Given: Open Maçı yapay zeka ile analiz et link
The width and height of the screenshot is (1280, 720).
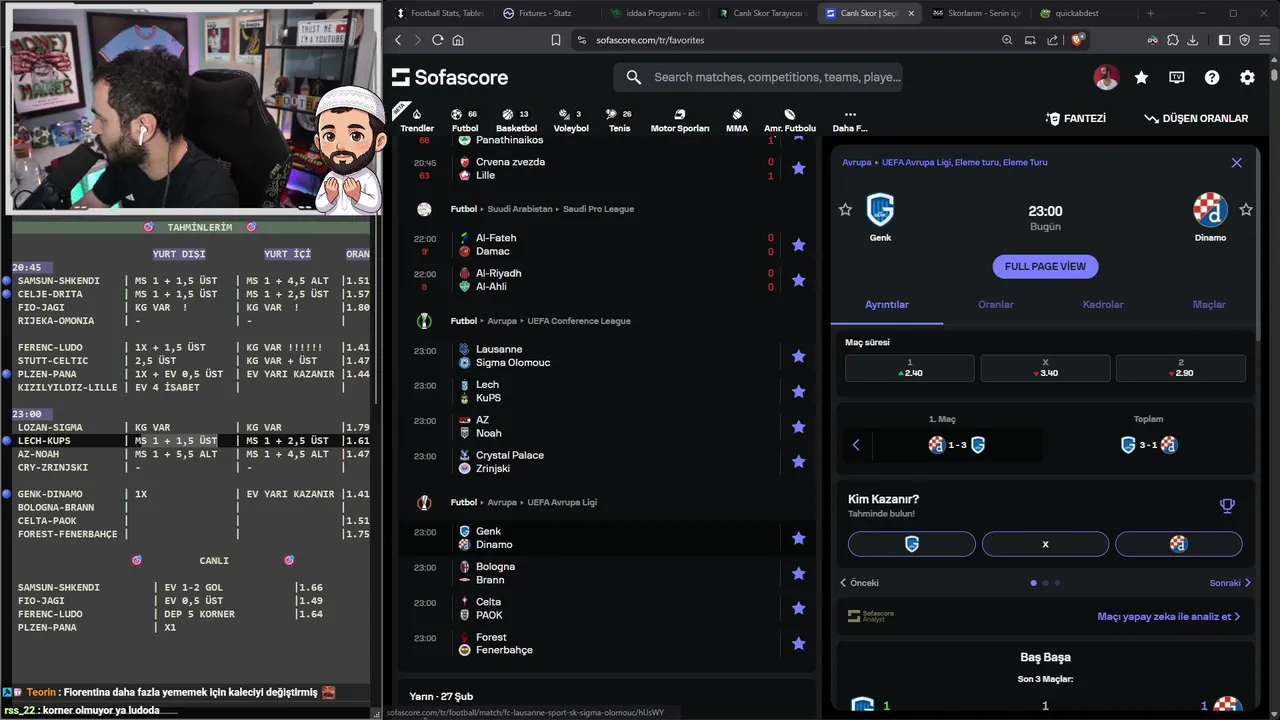Looking at the screenshot, I should (x=1169, y=616).
